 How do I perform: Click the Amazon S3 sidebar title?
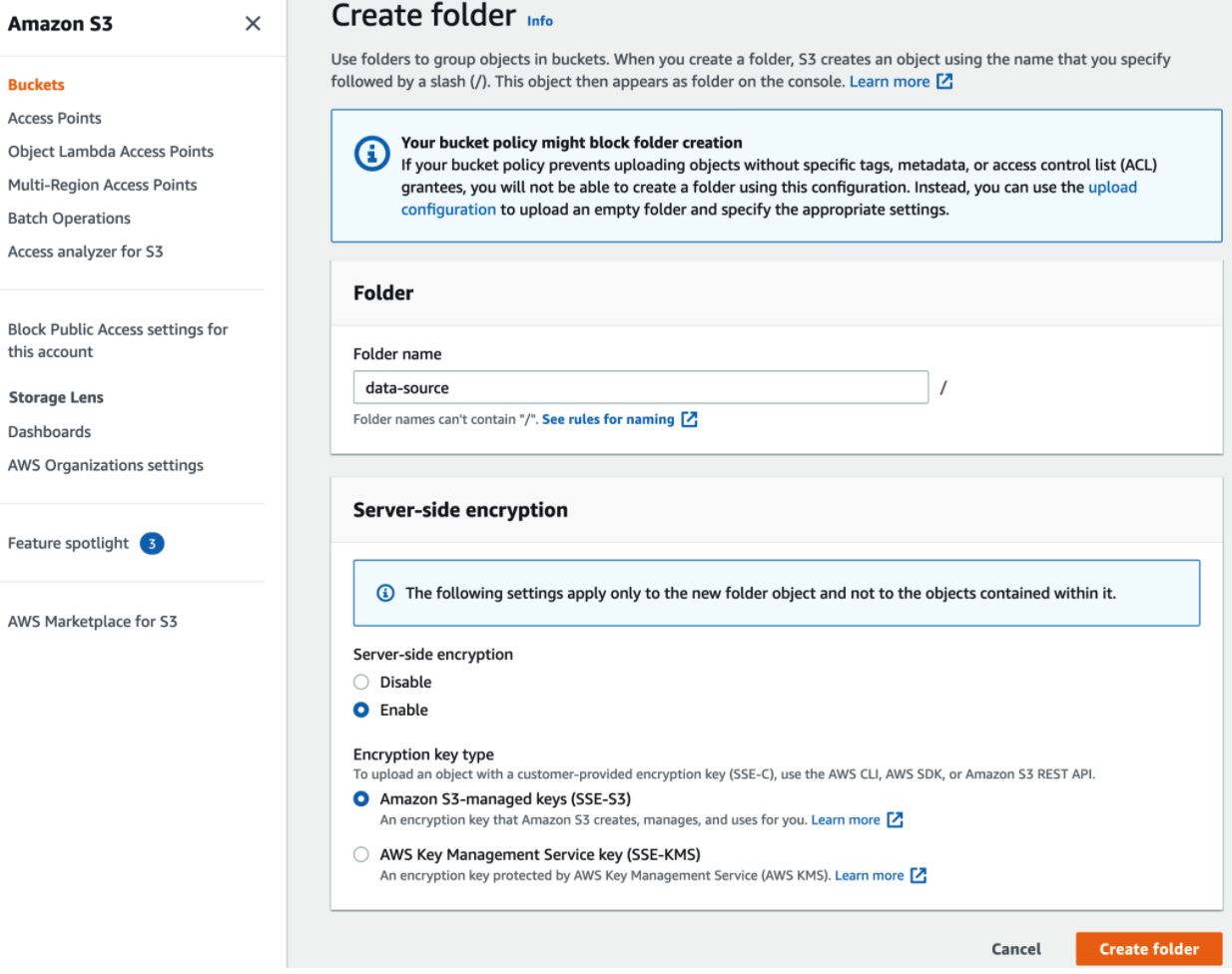[x=60, y=23]
